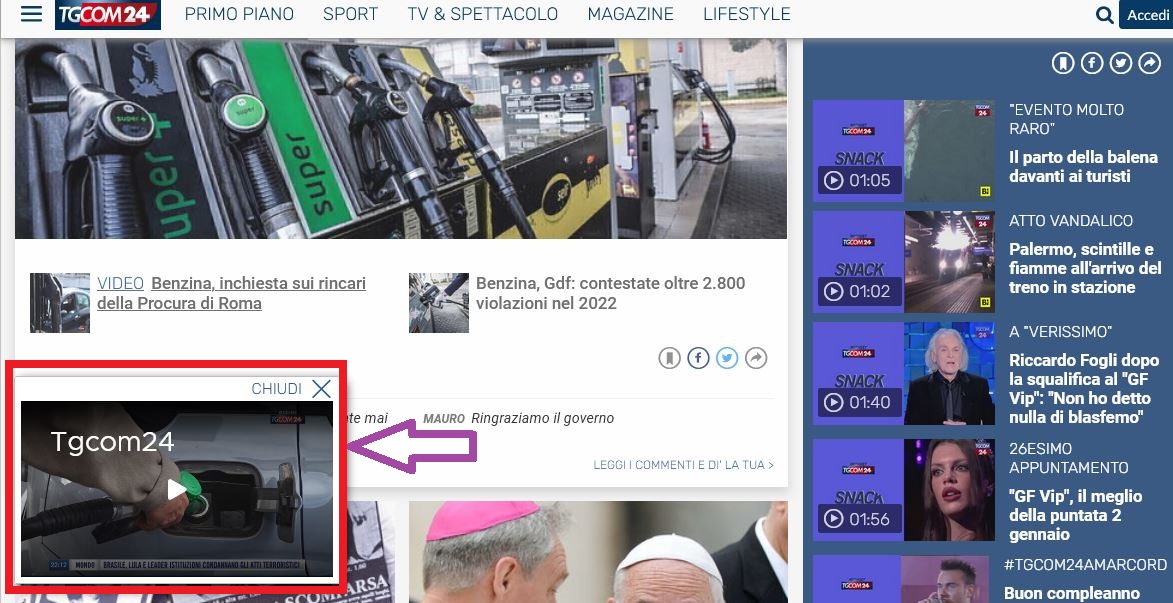The height and width of the screenshot is (603, 1173).
Task: Click the TGCOM24 logo
Action: point(108,14)
